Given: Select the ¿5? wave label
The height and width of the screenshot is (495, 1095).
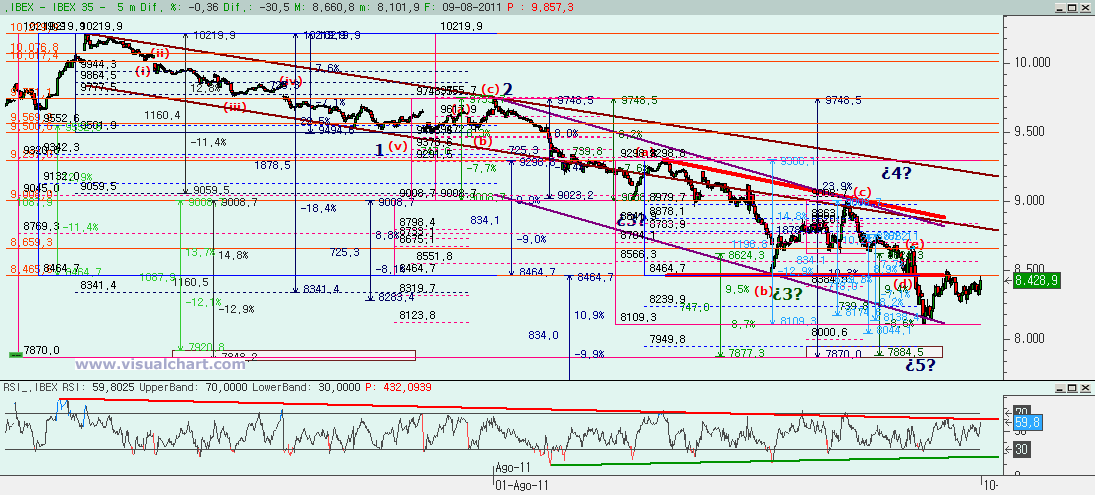Looking at the screenshot, I should pos(920,364).
